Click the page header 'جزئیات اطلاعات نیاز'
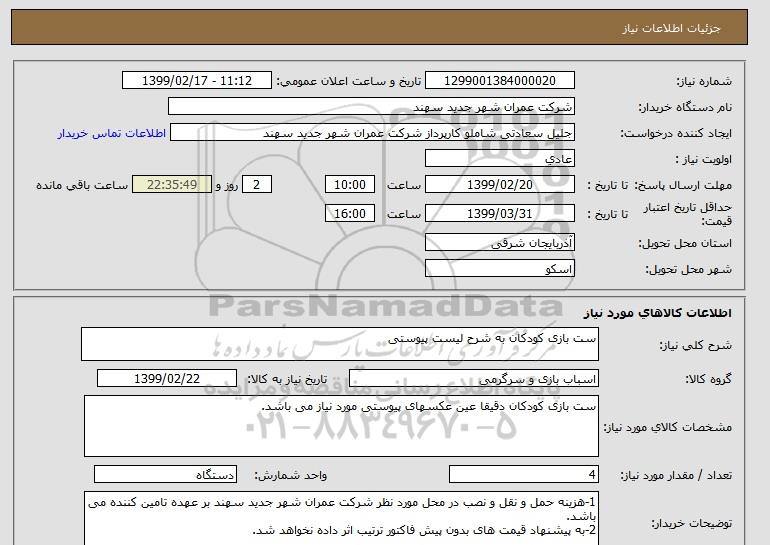Image resolution: width=770 pixels, height=545 pixels. coord(671,28)
